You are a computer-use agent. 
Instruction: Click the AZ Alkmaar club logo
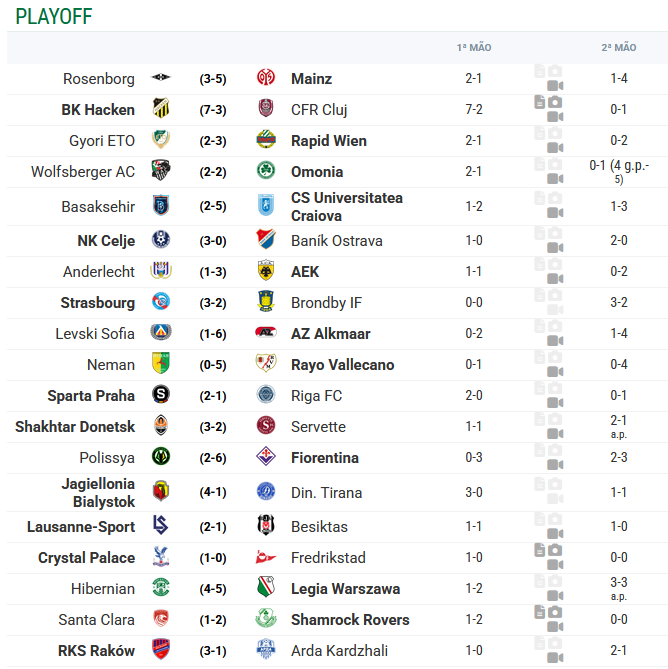point(266,333)
